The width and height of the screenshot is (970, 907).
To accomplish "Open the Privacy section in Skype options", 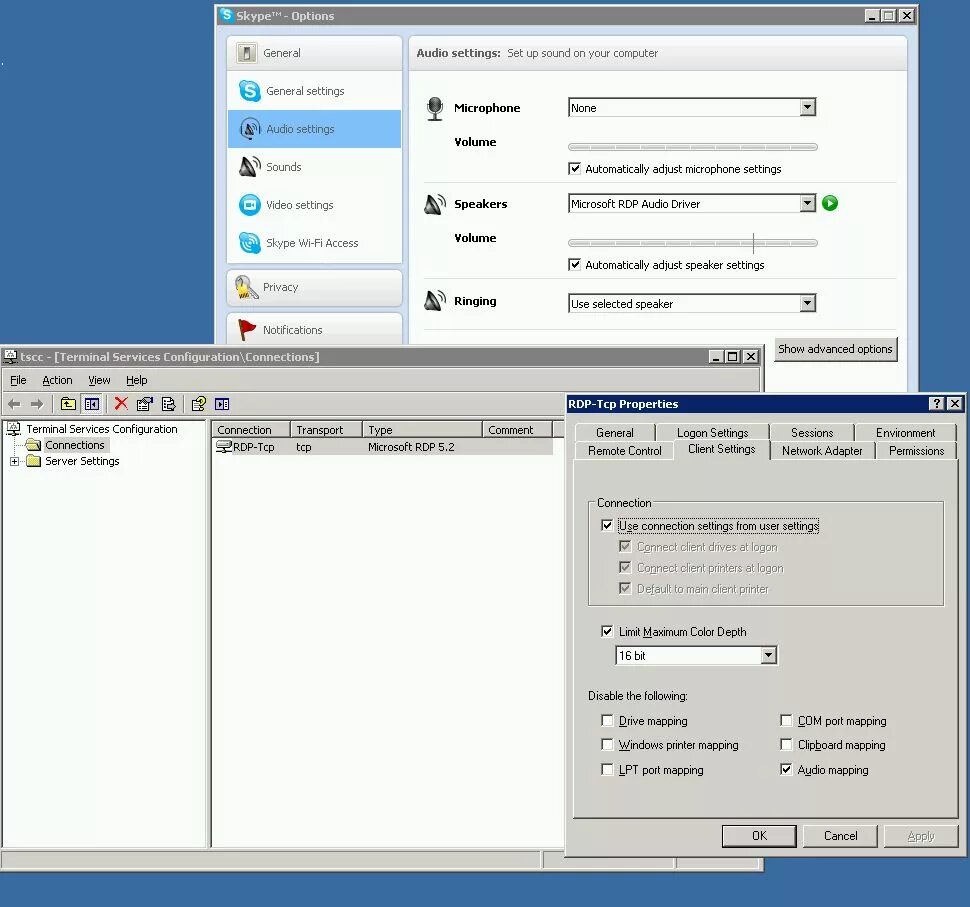I will (x=314, y=288).
